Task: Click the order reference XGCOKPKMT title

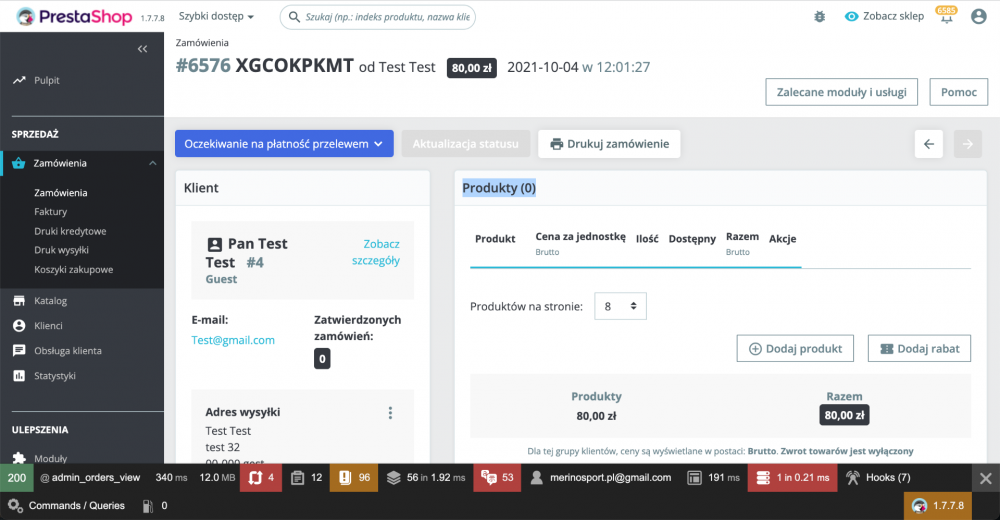Action: click(x=294, y=66)
